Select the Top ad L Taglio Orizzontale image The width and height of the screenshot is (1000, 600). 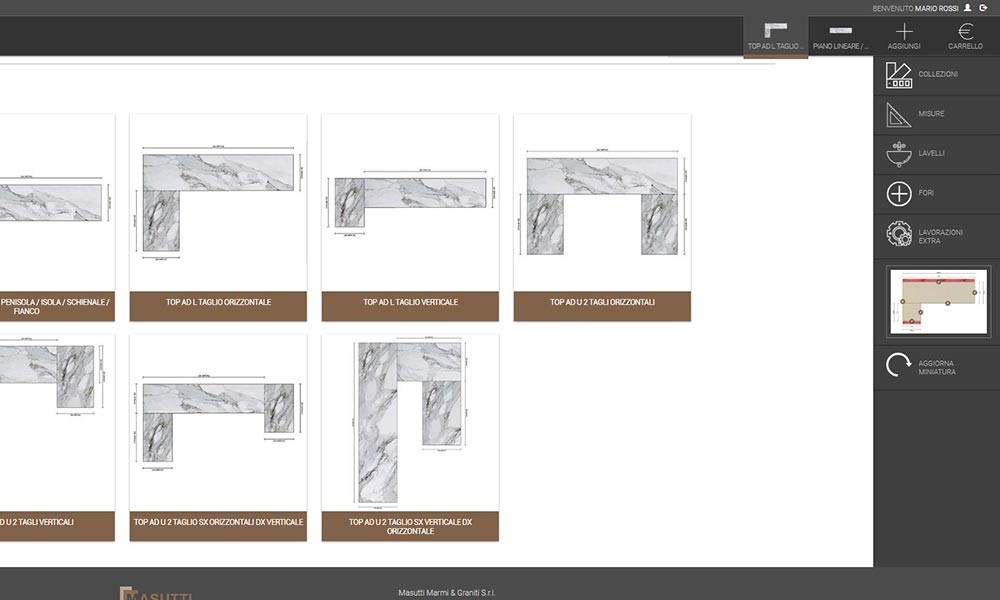218,203
